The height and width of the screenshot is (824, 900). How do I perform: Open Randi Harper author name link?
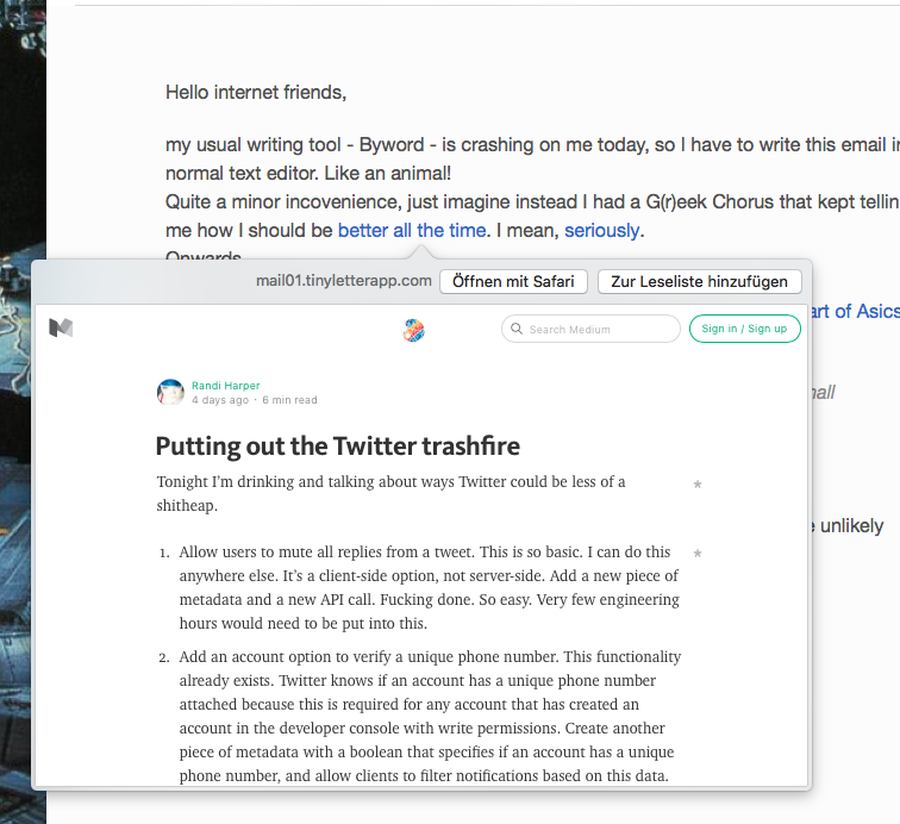226,386
